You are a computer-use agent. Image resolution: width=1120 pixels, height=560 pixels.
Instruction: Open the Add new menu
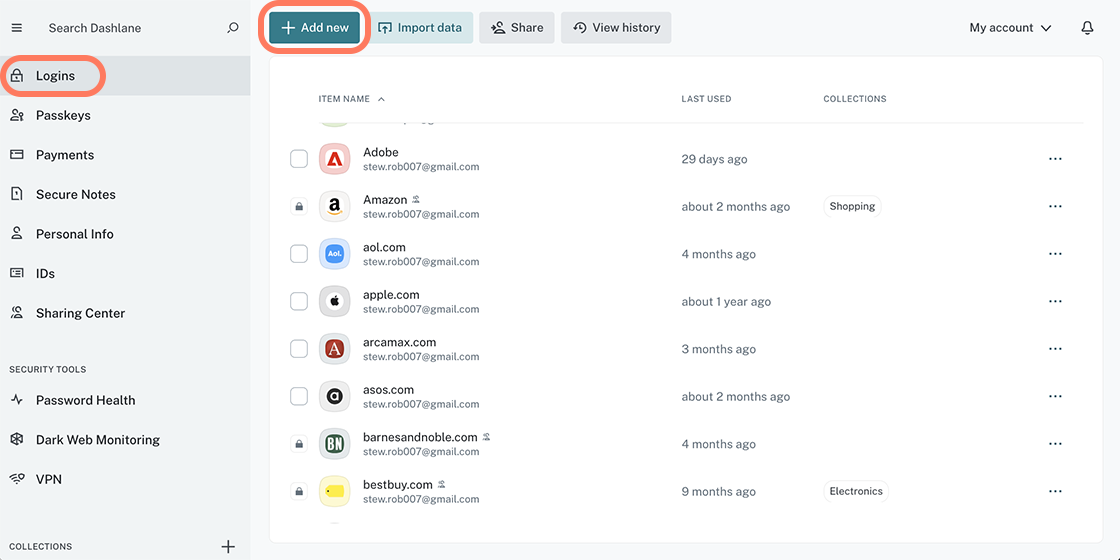(x=315, y=28)
